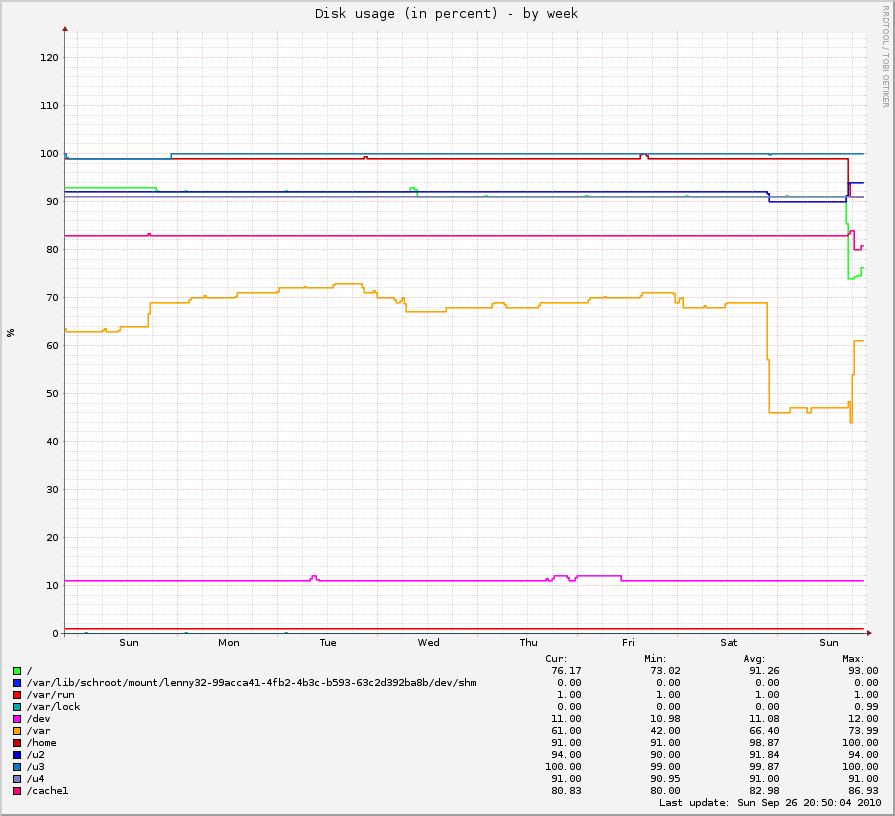Viewport: 895px width, 816px height.
Task: Click the 'Fri' x-axis day label
Action: pyautogui.click(x=628, y=643)
